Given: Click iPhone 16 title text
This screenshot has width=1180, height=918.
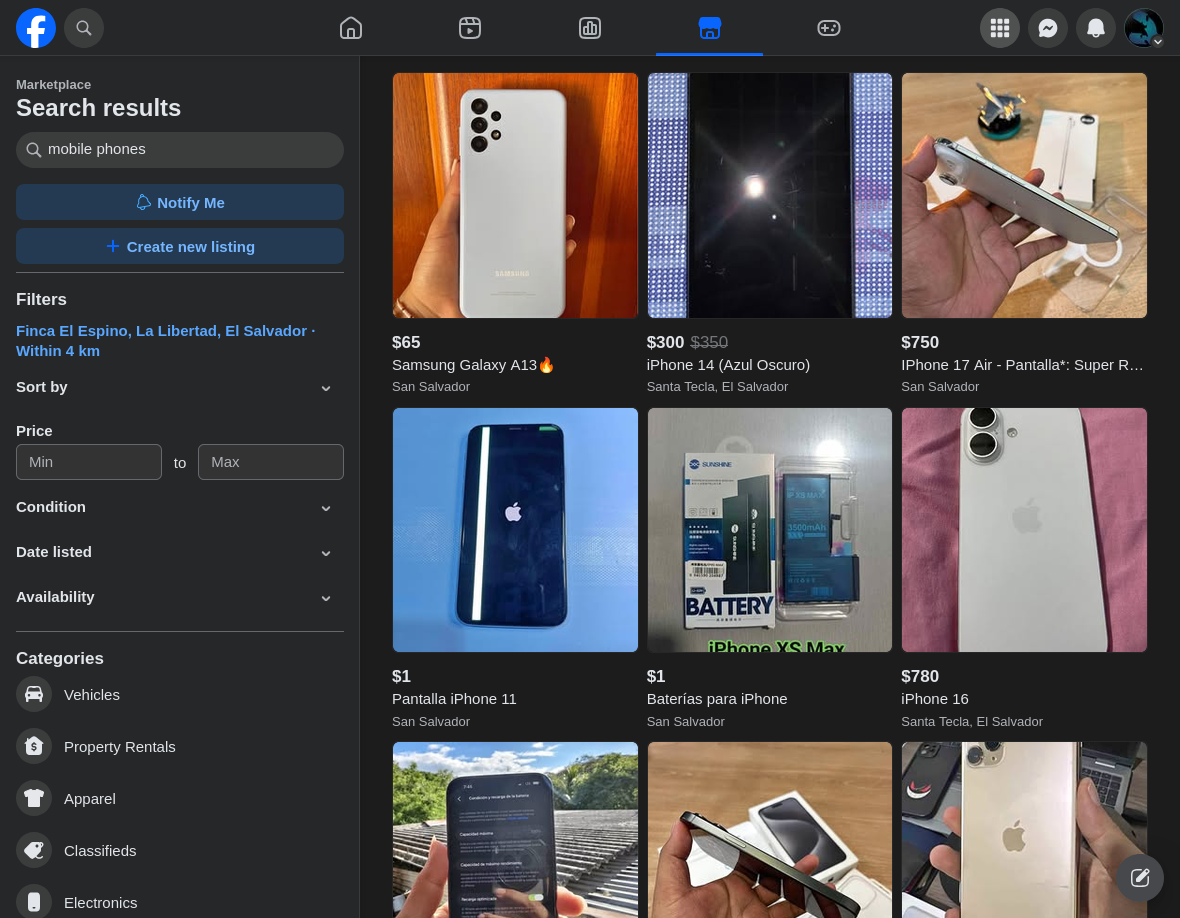Looking at the screenshot, I should tap(935, 699).
